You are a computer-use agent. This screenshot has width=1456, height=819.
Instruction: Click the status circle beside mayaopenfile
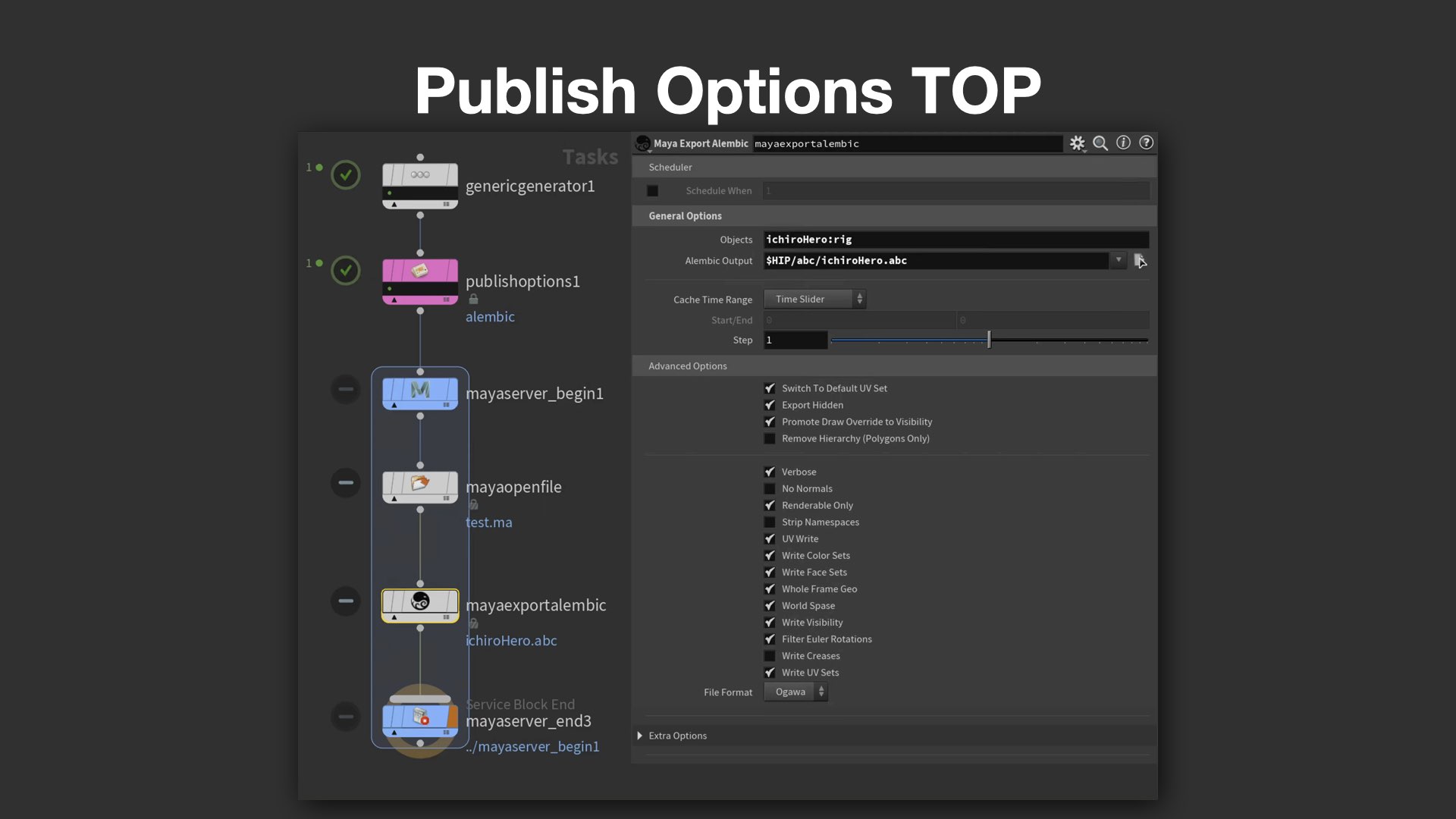click(346, 482)
